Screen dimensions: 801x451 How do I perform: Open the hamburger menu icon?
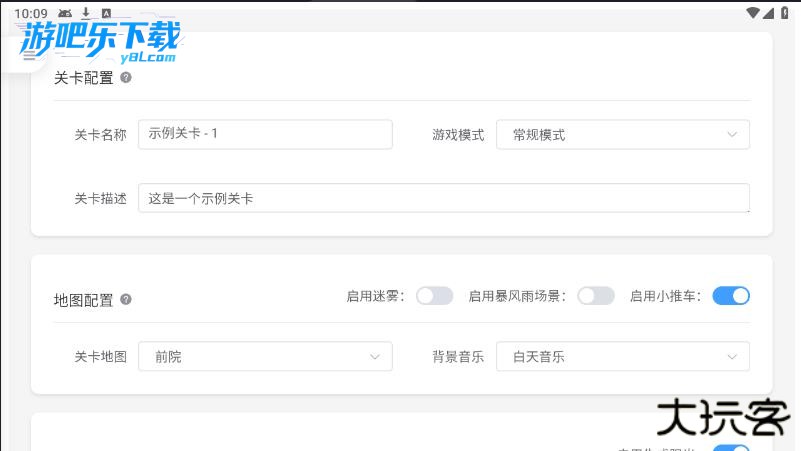tap(30, 56)
